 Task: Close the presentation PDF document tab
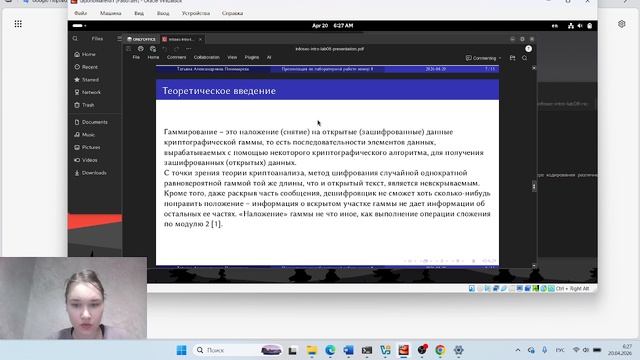[200, 39]
